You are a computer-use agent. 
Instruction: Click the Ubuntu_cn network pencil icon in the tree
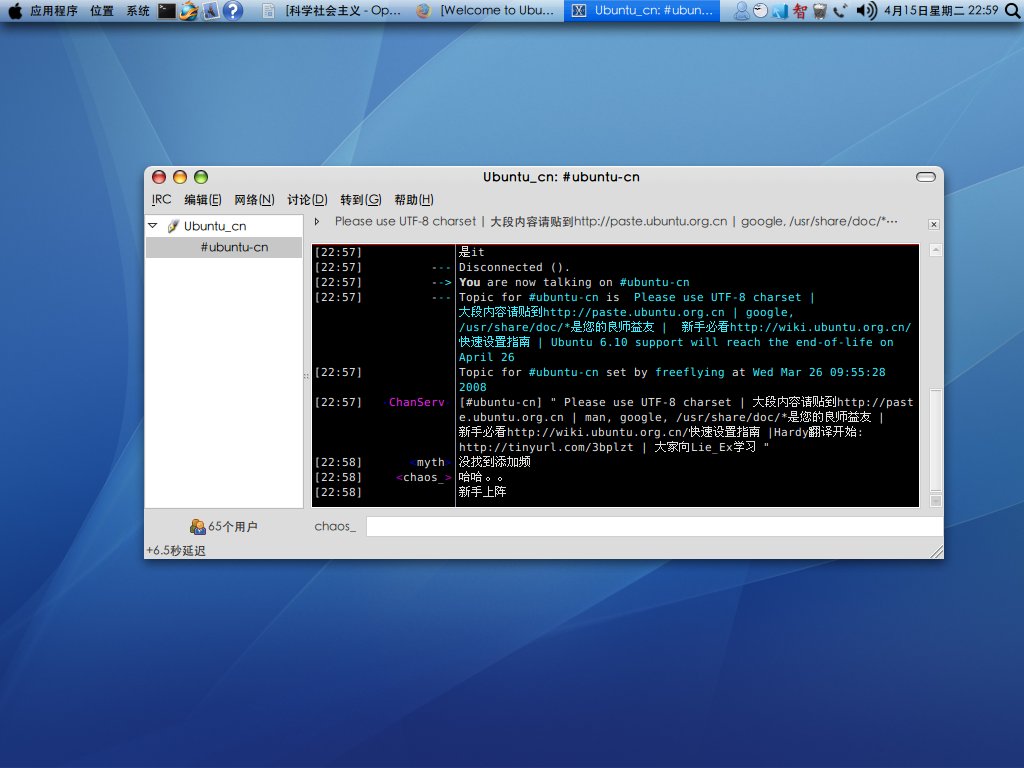(x=173, y=226)
